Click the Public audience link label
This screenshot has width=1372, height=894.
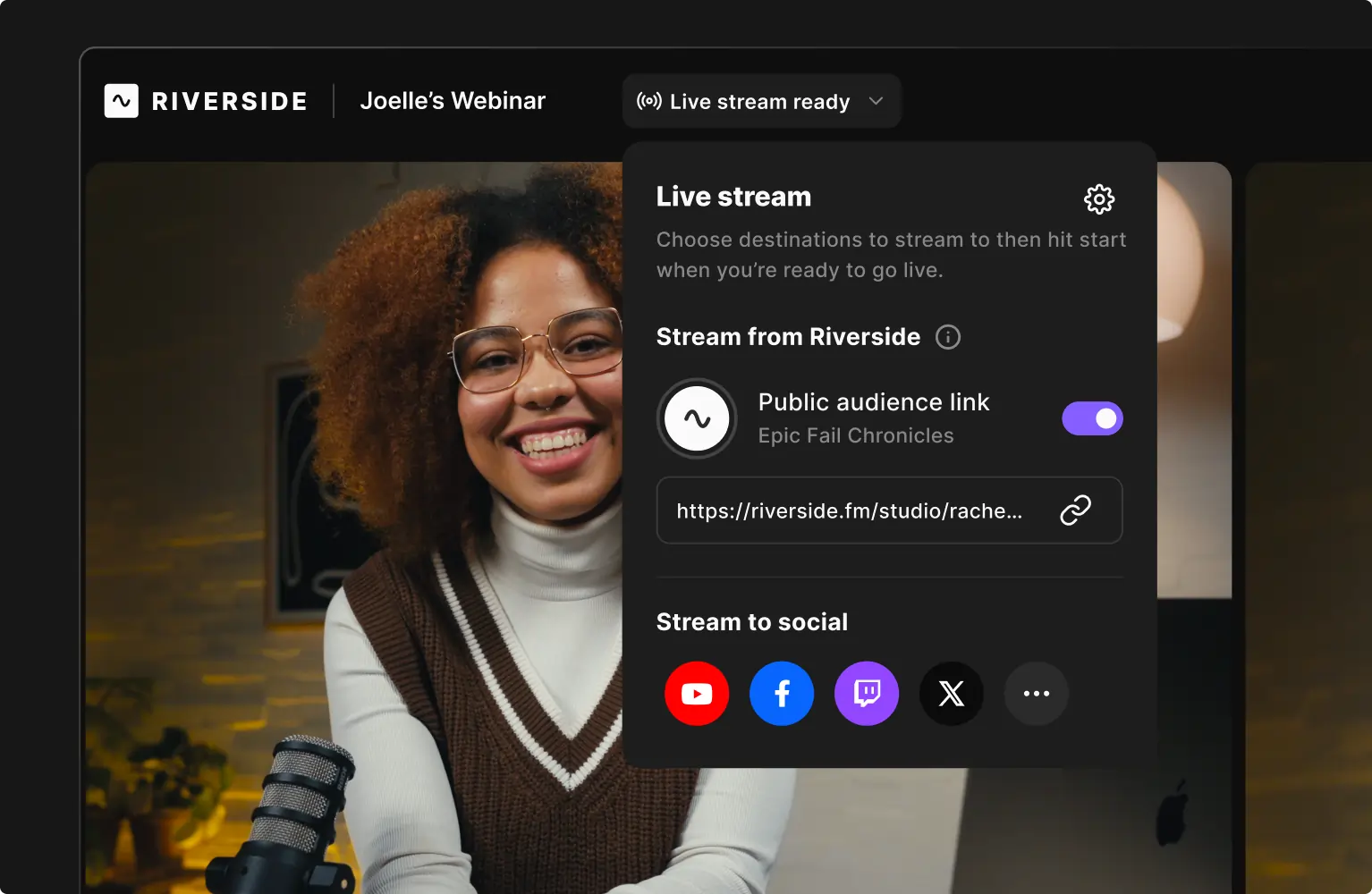(874, 402)
